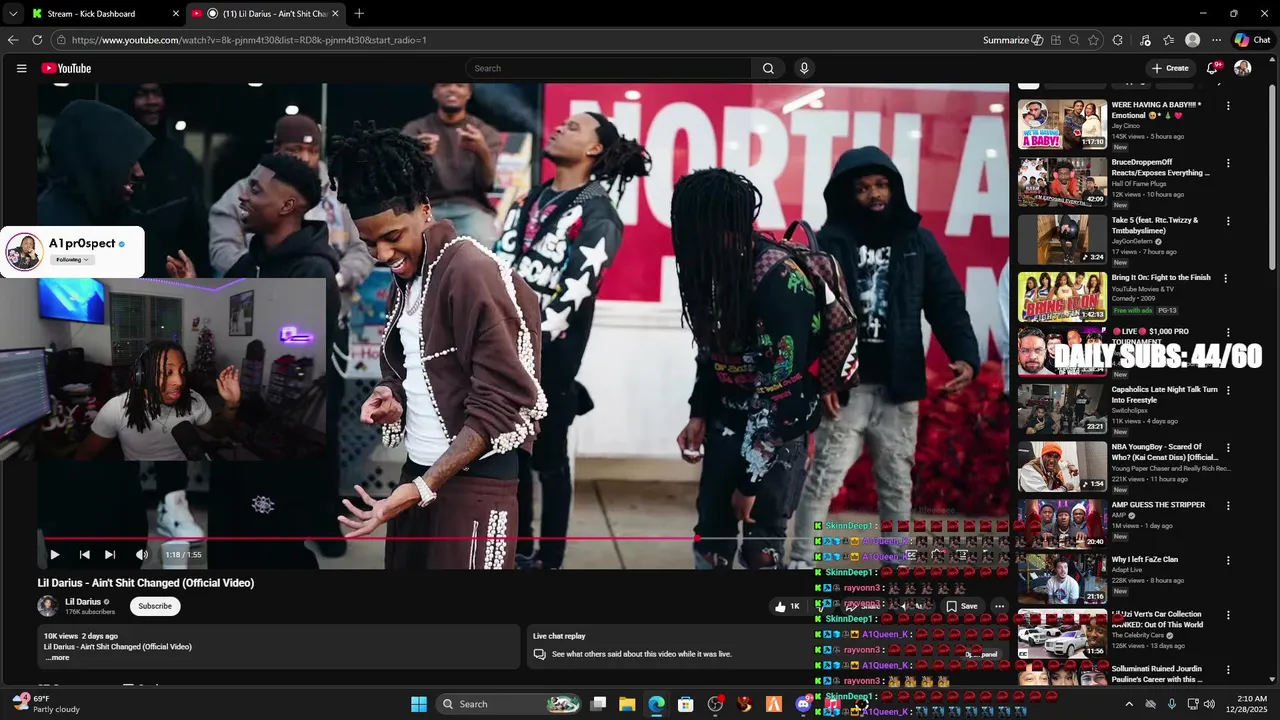Expand the description with ...more
Viewport: 1280px width, 720px height.
tap(57, 657)
